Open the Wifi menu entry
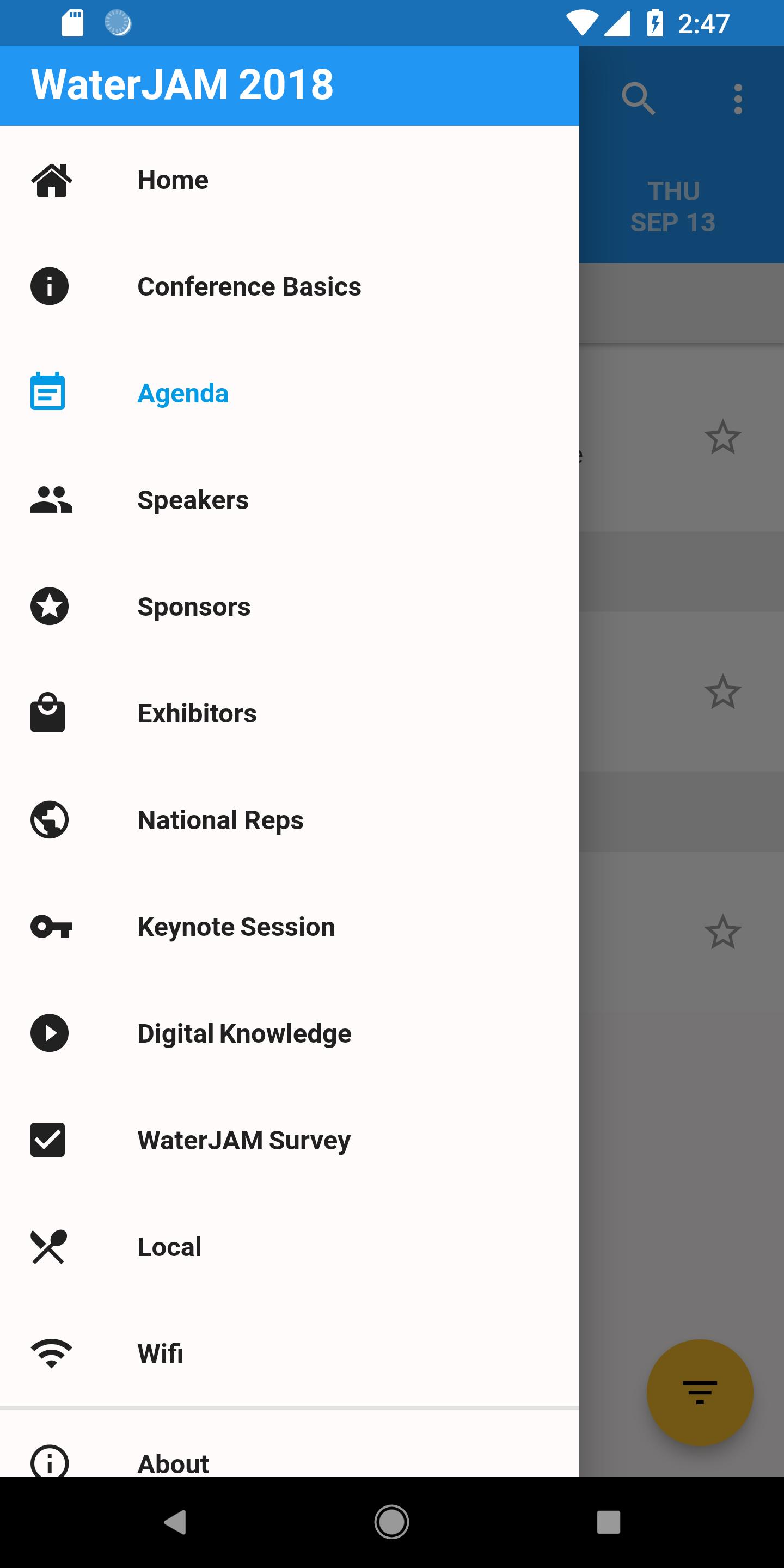Viewport: 784px width, 1568px height. point(160,1353)
